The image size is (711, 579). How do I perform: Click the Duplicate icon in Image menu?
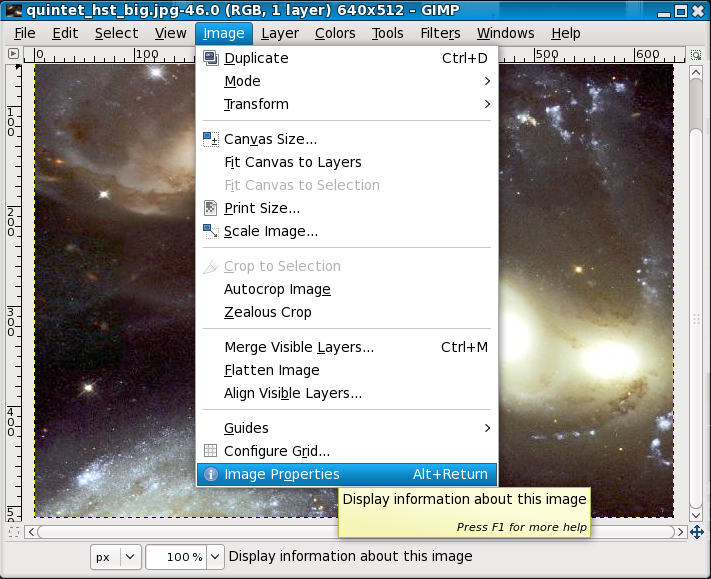pos(210,58)
